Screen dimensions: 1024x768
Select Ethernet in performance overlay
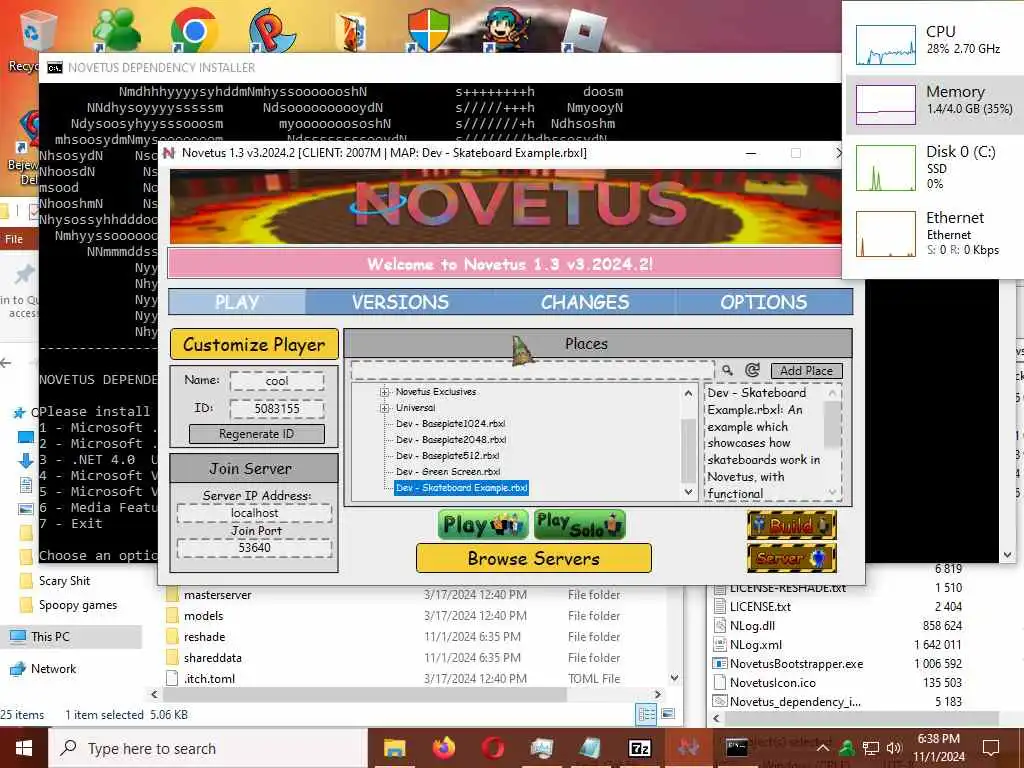click(934, 232)
